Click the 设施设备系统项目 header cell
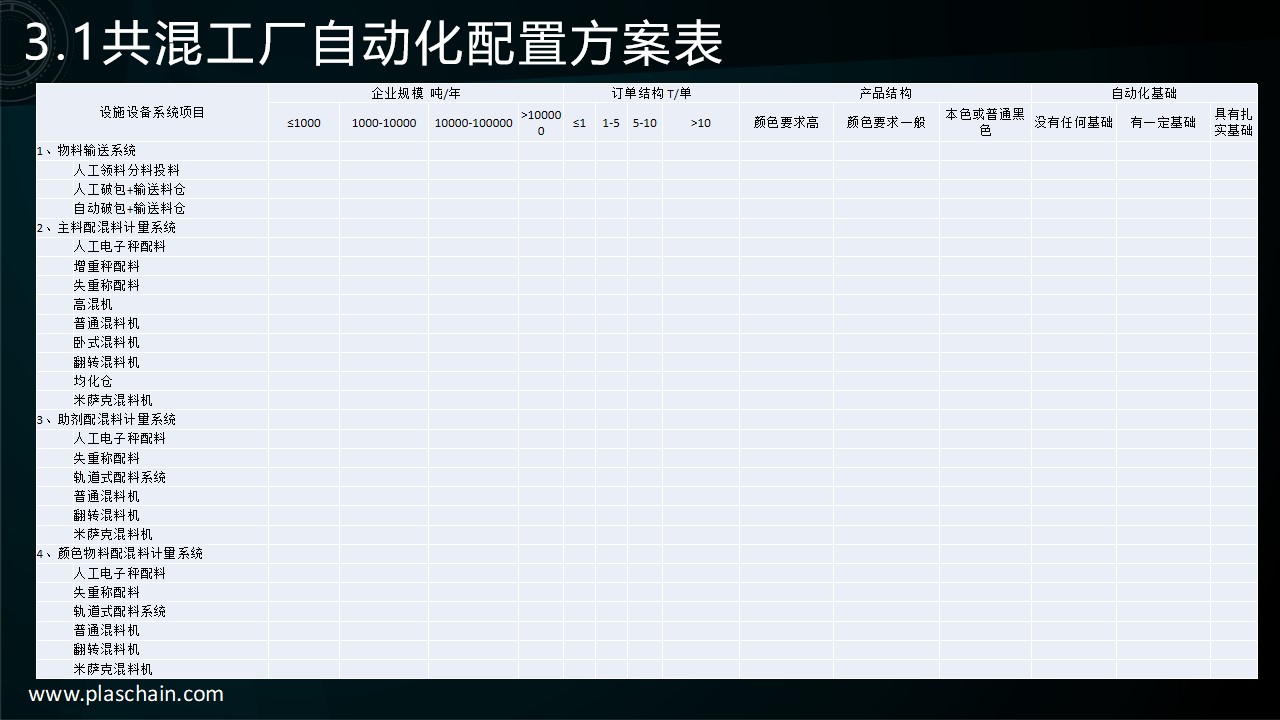Viewport: 1280px width, 720px height. [x=152, y=112]
